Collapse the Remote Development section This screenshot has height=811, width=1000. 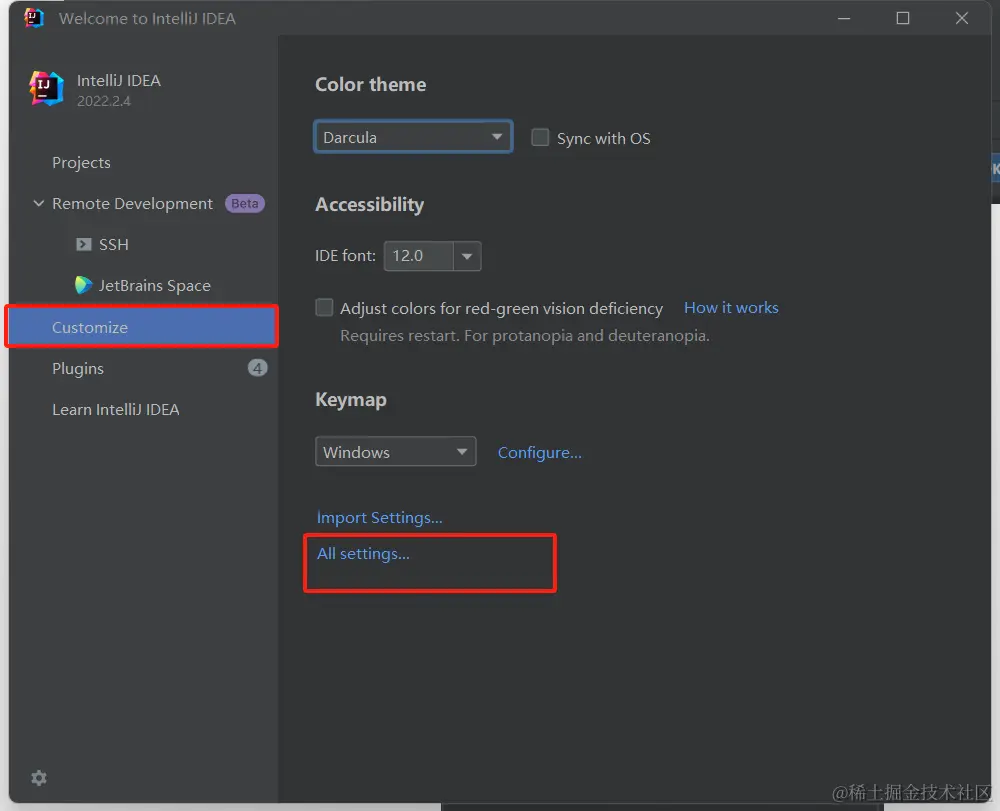pos(38,203)
